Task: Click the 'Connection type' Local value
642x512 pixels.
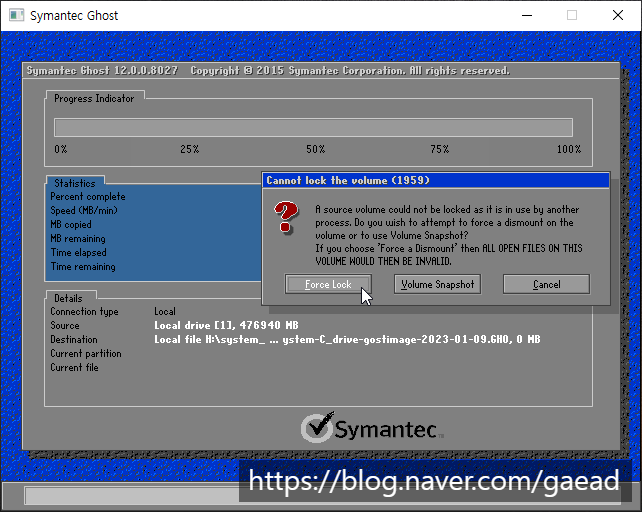Action: pos(165,312)
